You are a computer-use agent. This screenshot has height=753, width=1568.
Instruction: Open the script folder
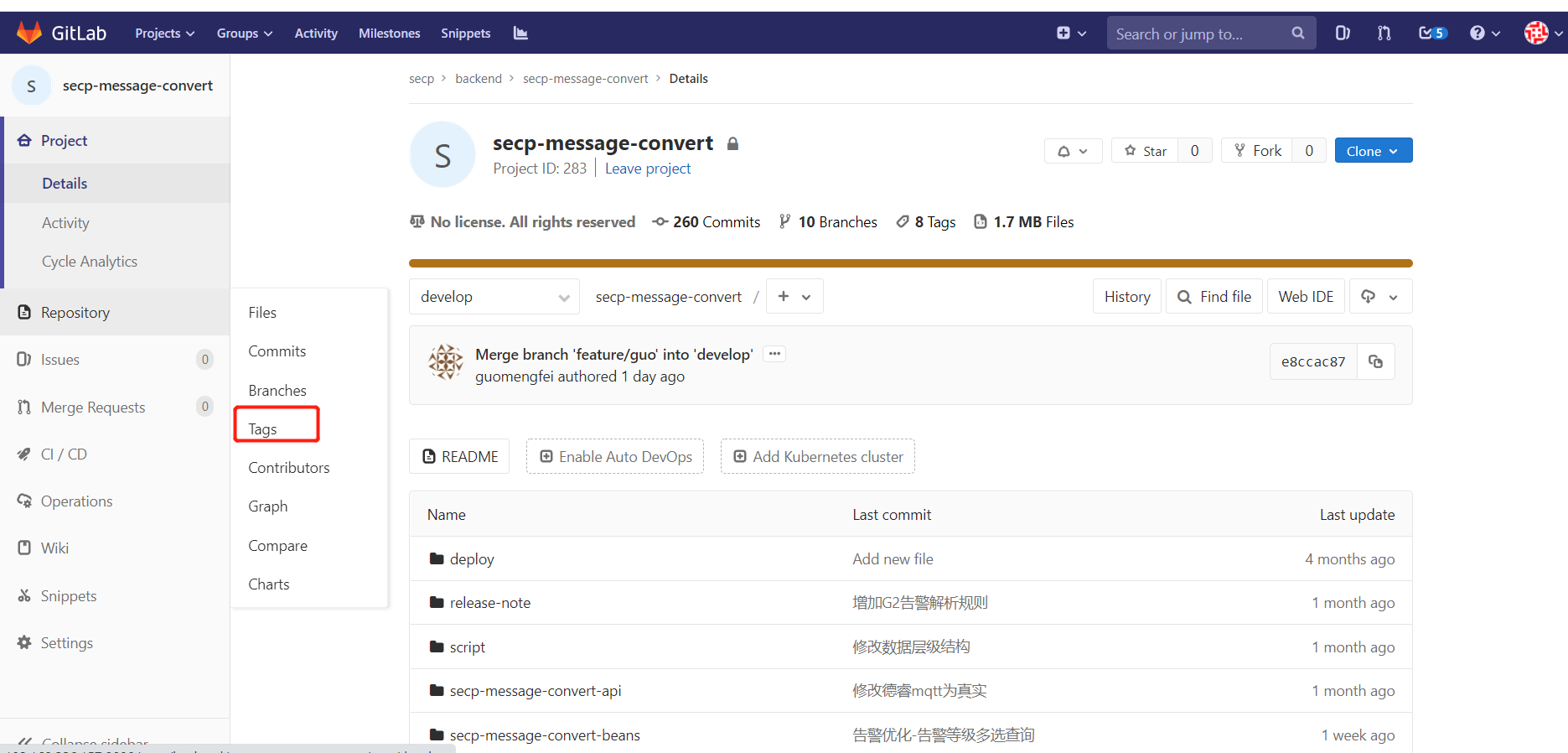pyautogui.click(x=468, y=647)
